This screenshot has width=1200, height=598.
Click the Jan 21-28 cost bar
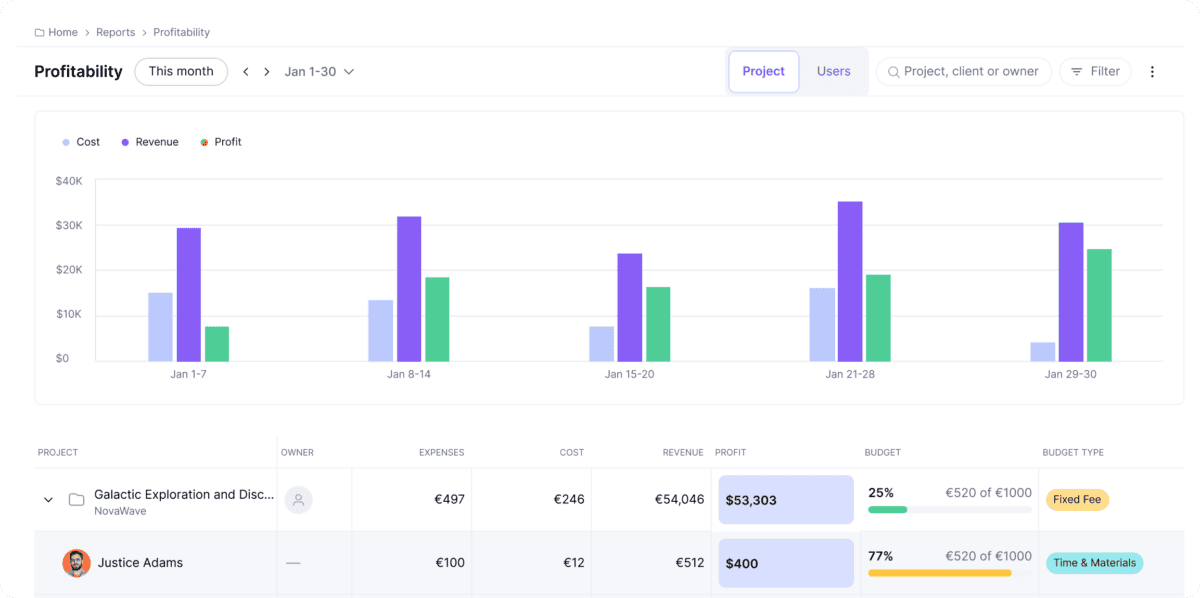click(x=822, y=325)
